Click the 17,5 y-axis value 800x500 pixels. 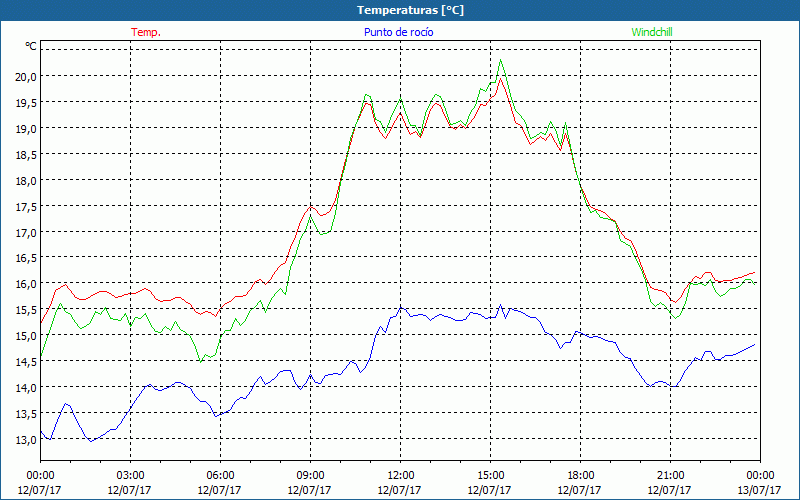[27, 207]
